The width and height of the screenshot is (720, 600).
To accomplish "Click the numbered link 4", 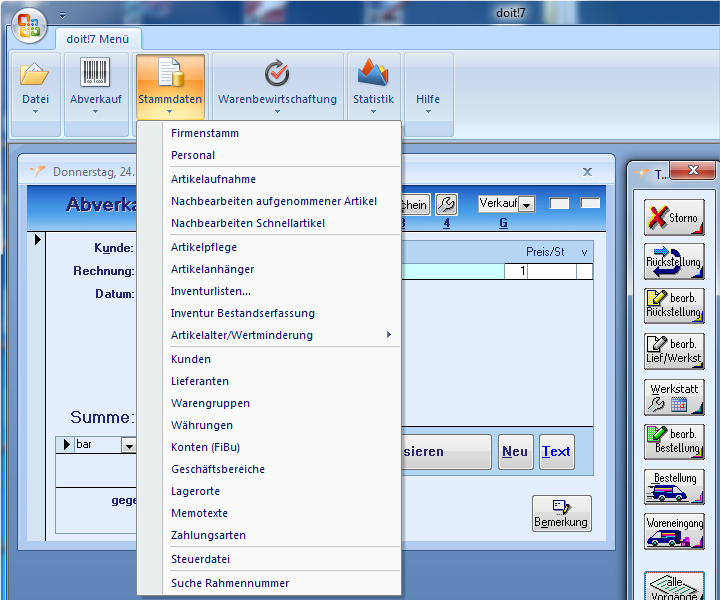I will pyautogui.click(x=447, y=224).
